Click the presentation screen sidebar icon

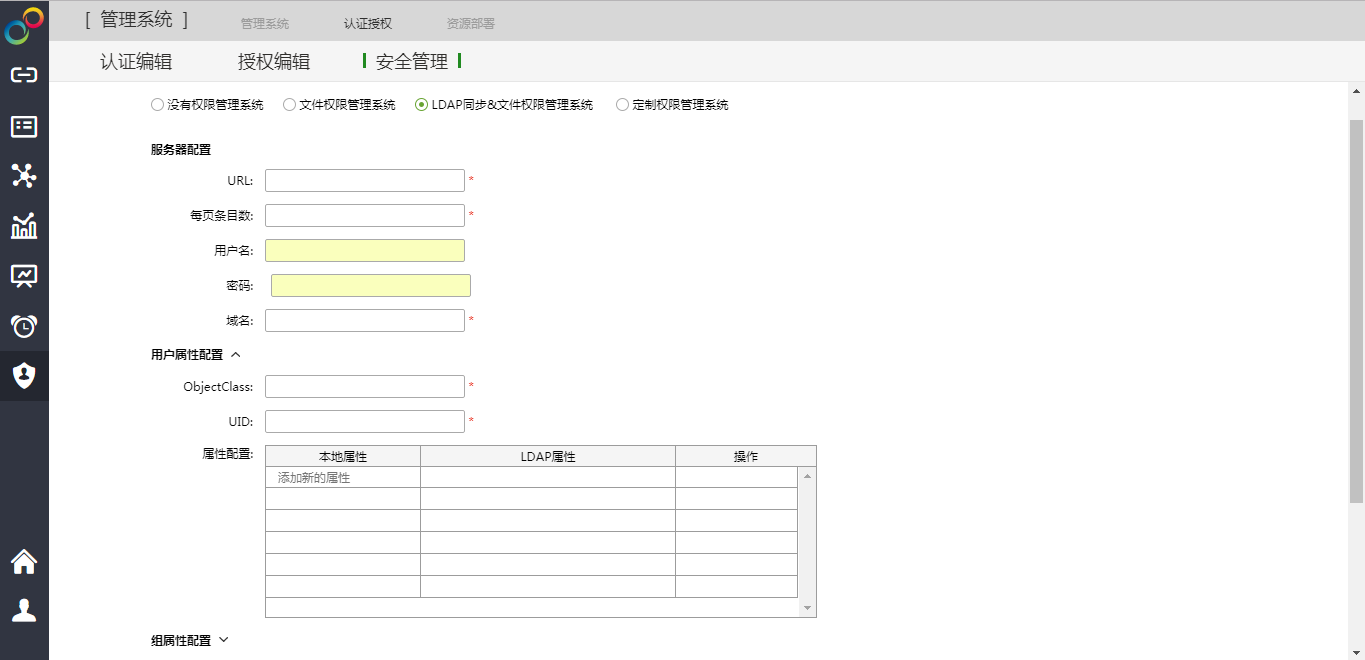(24, 276)
